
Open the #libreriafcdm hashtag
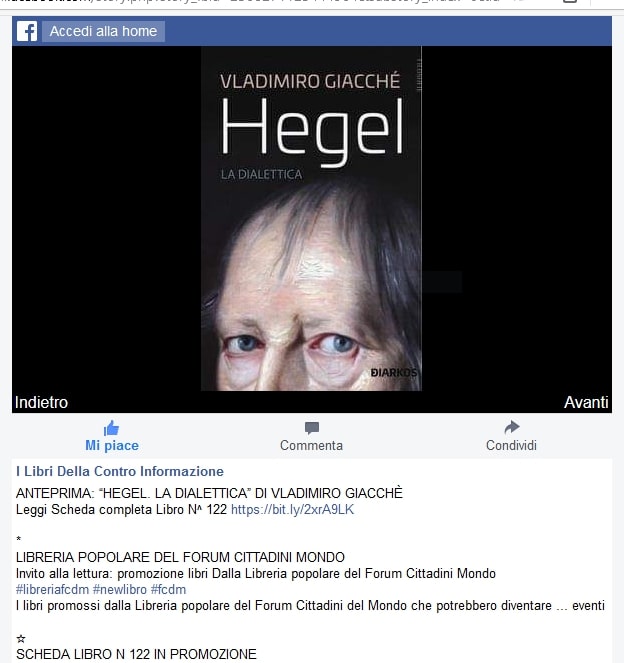[52, 589]
